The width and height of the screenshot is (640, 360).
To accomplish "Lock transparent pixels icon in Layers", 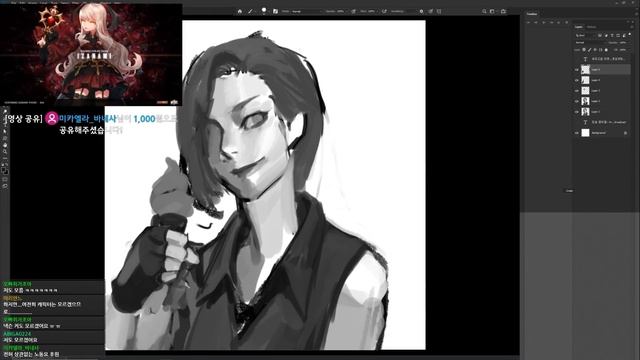I will (x=584, y=50).
